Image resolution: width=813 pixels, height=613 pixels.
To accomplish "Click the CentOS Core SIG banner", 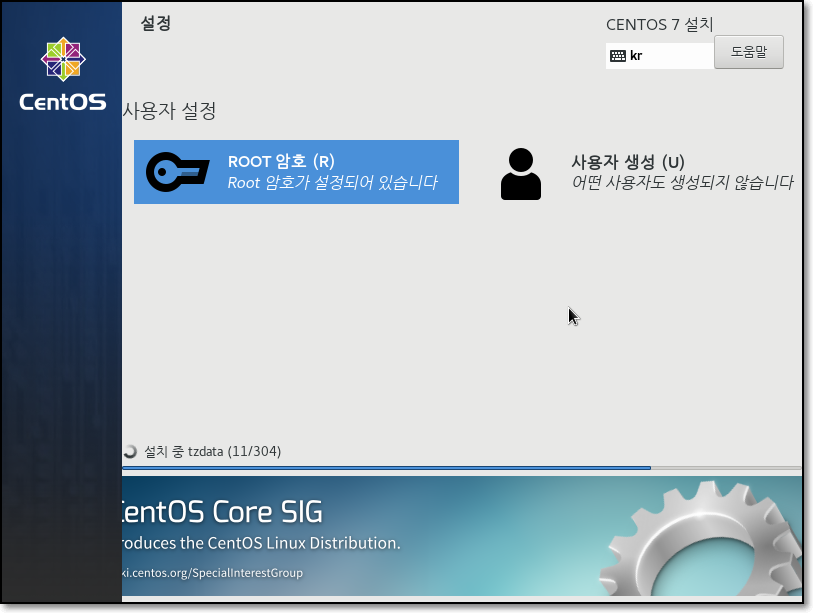I will pyautogui.click(x=461, y=536).
